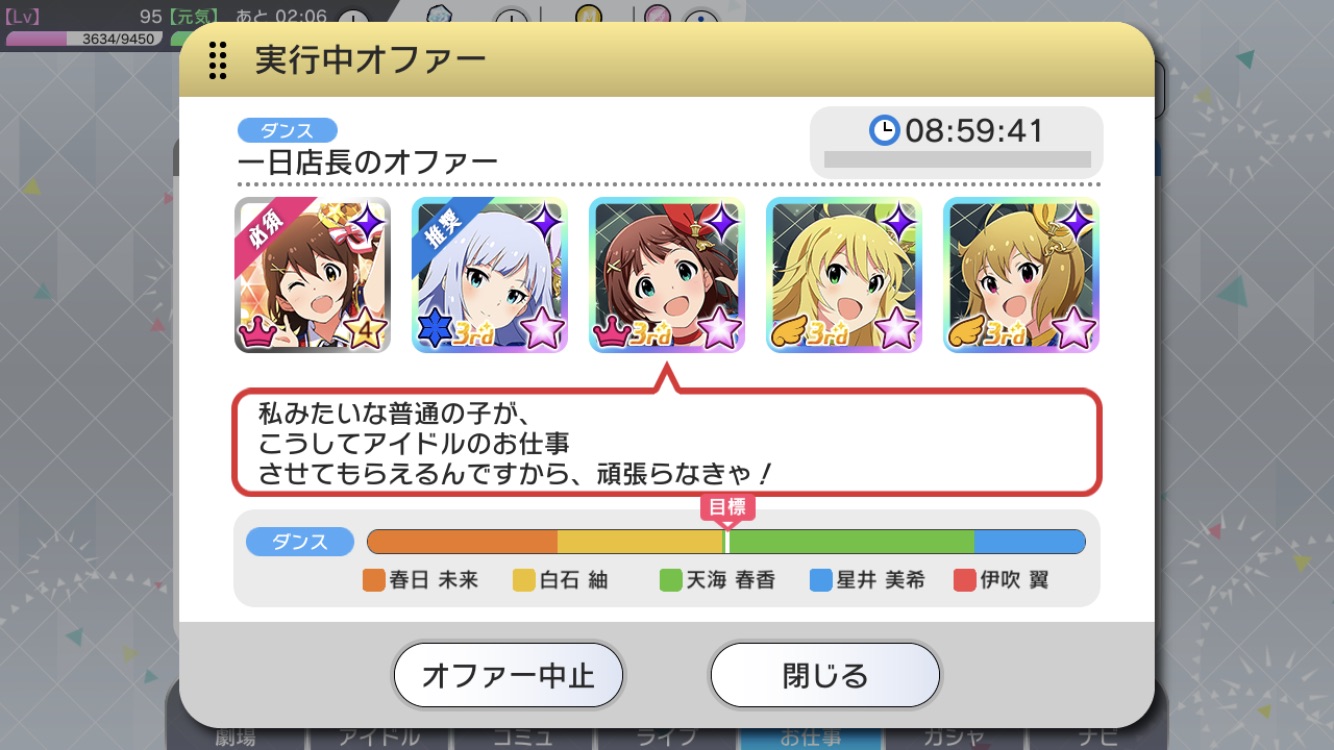Tap the six-dot grip icon beside 実行中オファー
The image size is (1334, 750).
217,60
